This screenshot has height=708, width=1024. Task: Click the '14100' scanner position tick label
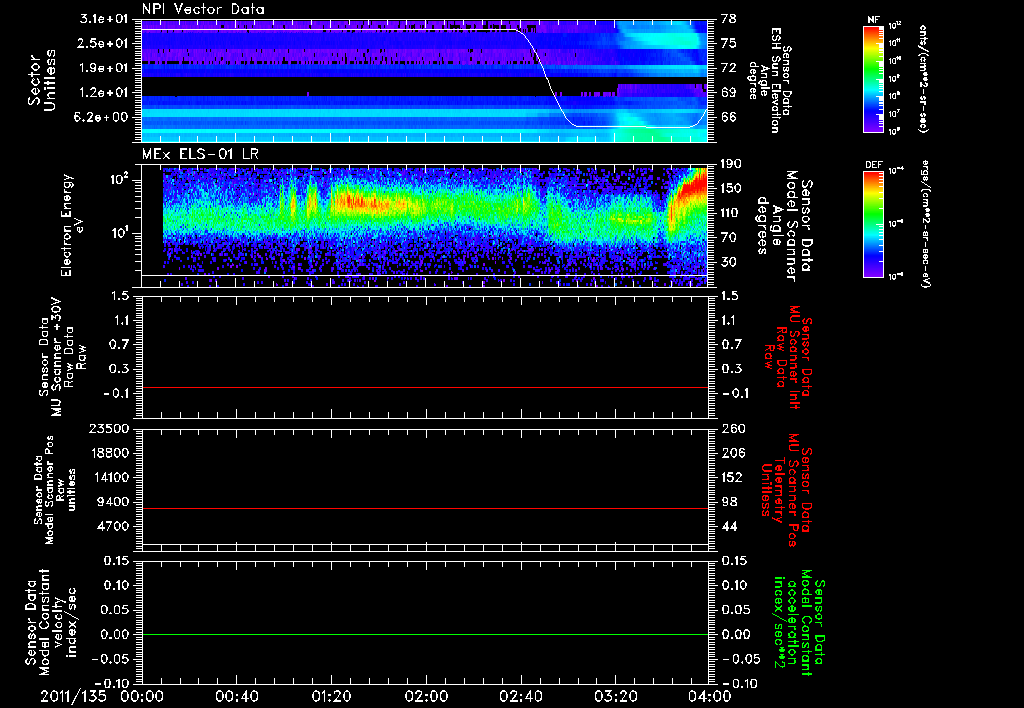[x=108, y=477]
